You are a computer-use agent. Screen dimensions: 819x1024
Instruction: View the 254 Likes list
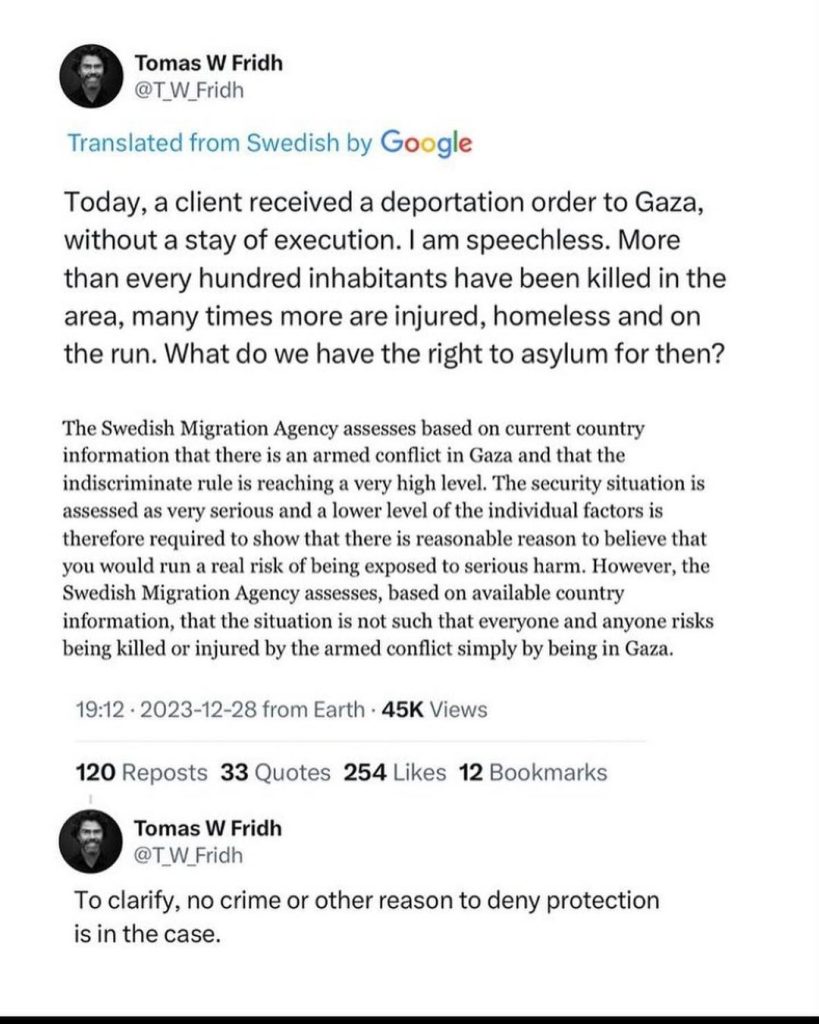point(395,772)
